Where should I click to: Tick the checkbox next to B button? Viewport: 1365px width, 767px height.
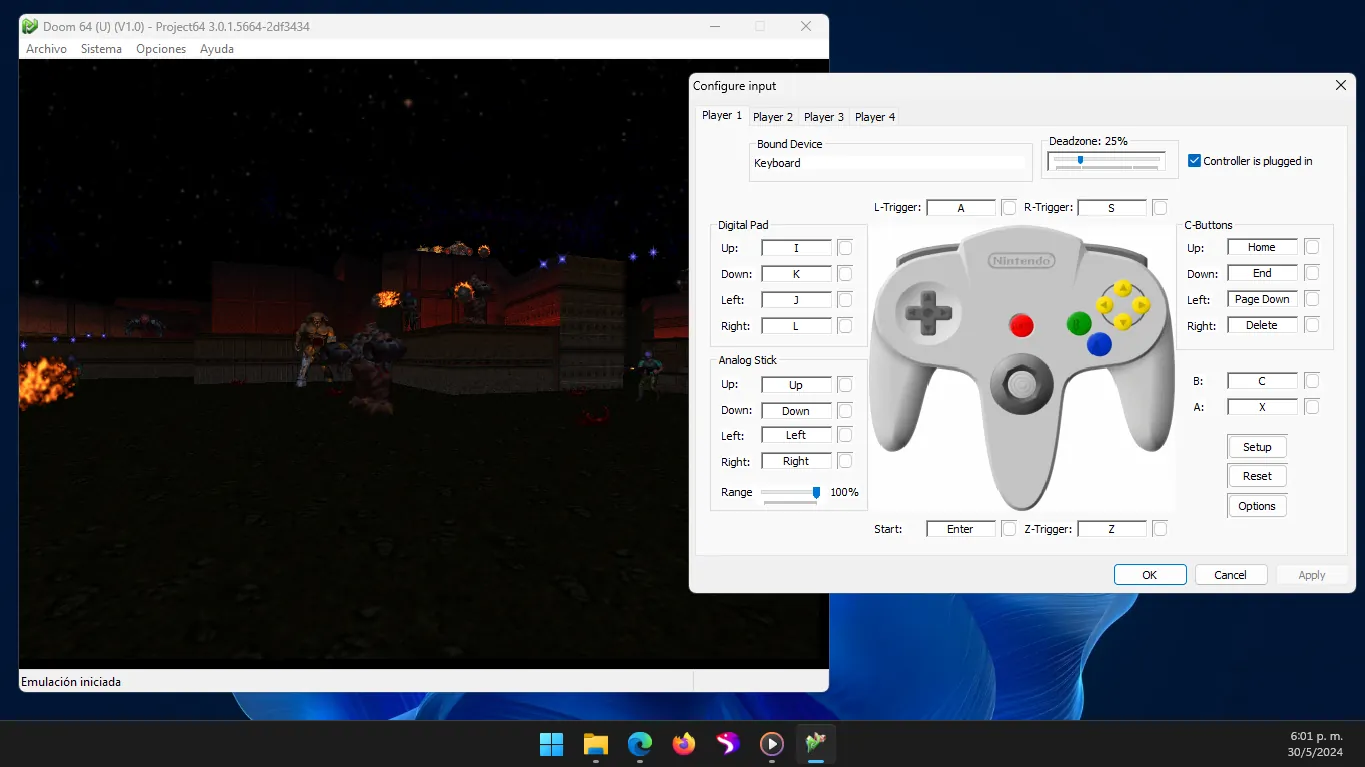click(1312, 381)
